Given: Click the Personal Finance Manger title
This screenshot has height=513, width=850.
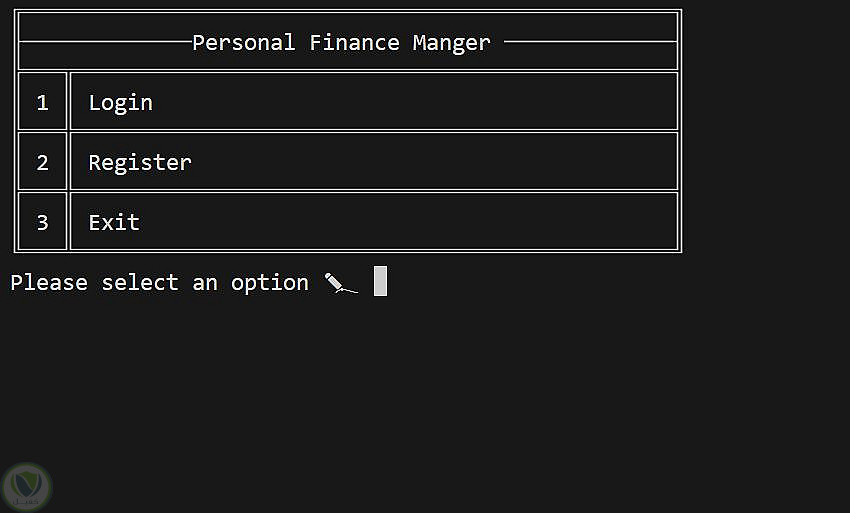Looking at the screenshot, I should click(341, 43).
